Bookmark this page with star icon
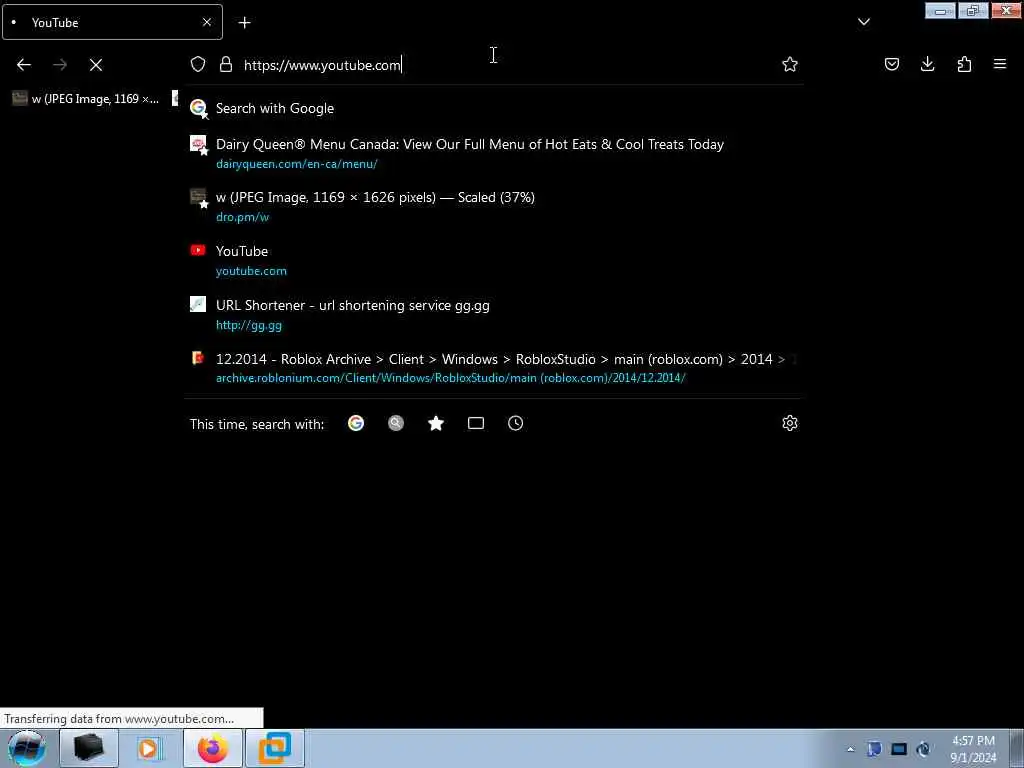Image resolution: width=1024 pixels, height=768 pixels. tap(790, 64)
